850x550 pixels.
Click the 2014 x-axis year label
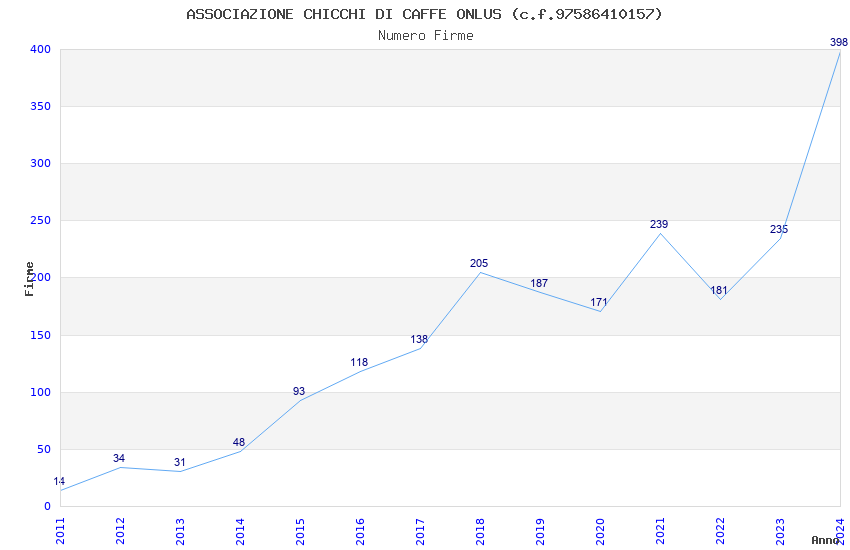coord(240,532)
